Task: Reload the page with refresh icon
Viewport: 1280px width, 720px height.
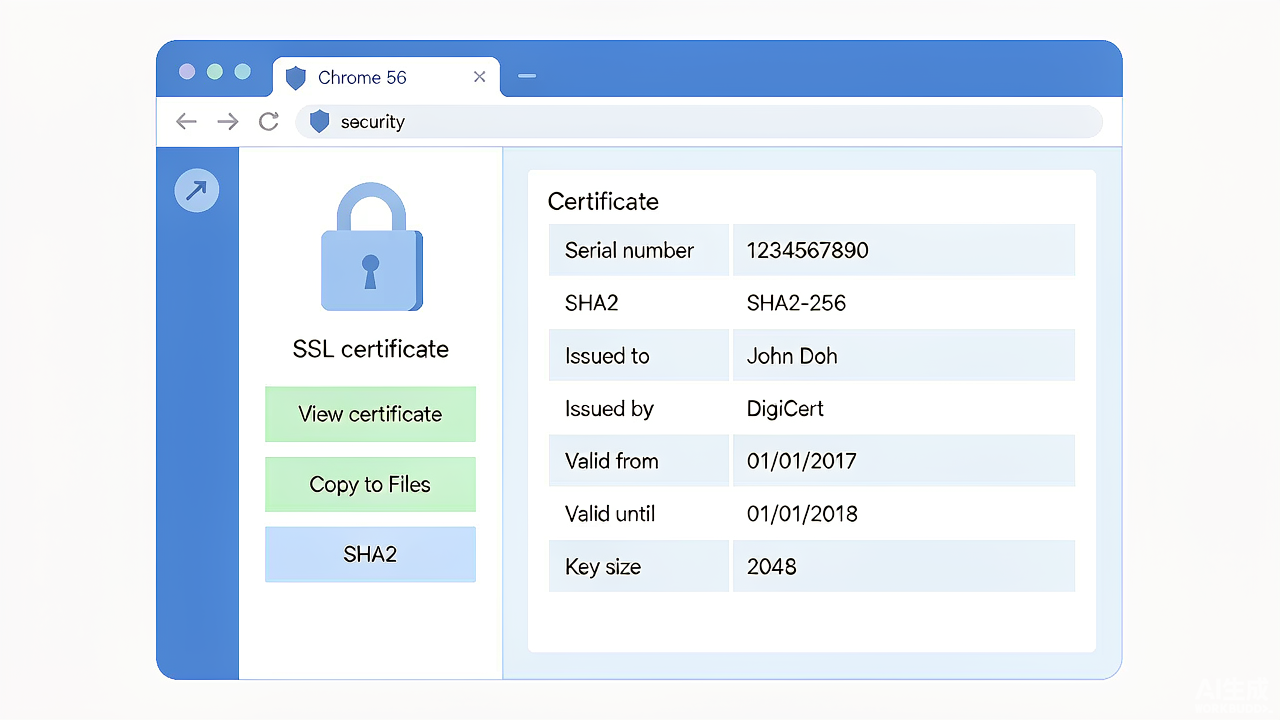Action: click(268, 122)
